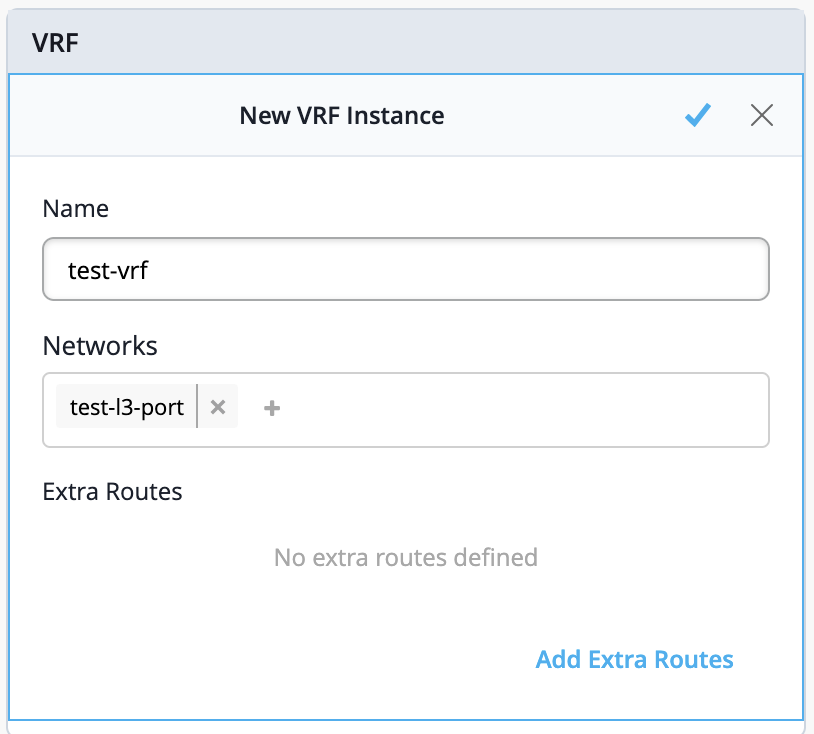Click the New VRF Instance title
This screenshot has width=814, height=734.
(342, 116)
